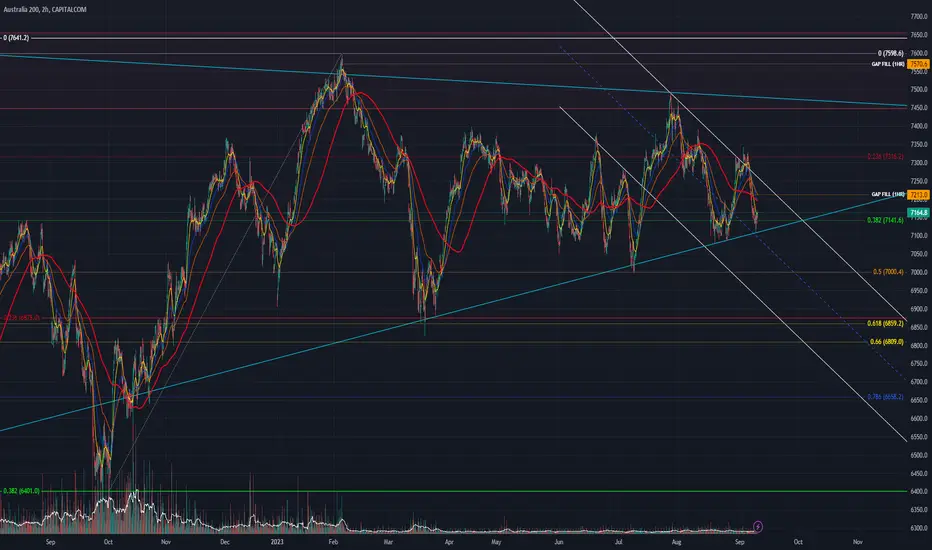
Task: Click the orange 7213.0 price tag
Action: pos(918,194)
